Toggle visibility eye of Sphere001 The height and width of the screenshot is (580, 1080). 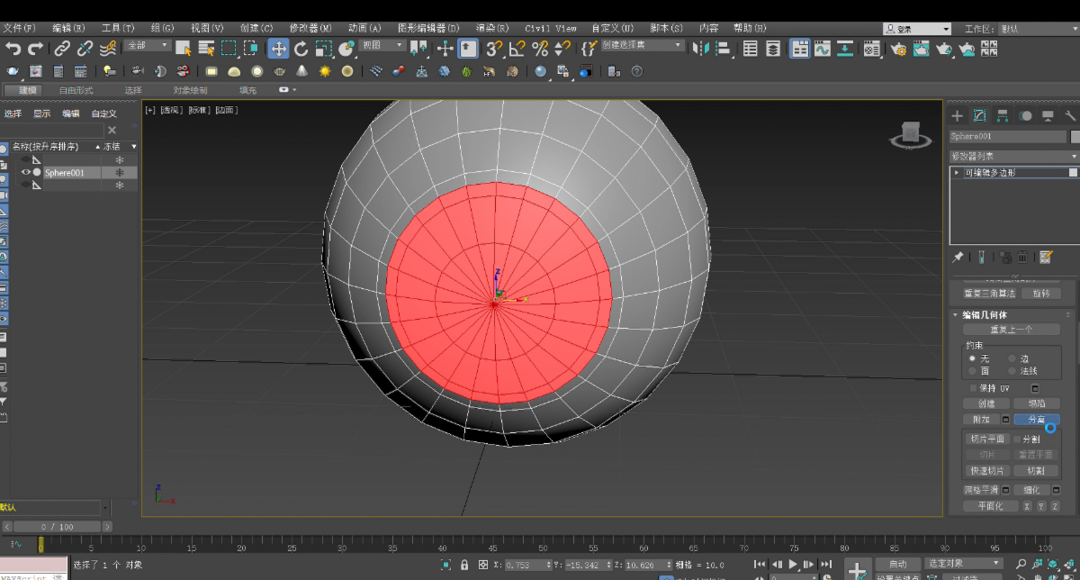point(26,172)
